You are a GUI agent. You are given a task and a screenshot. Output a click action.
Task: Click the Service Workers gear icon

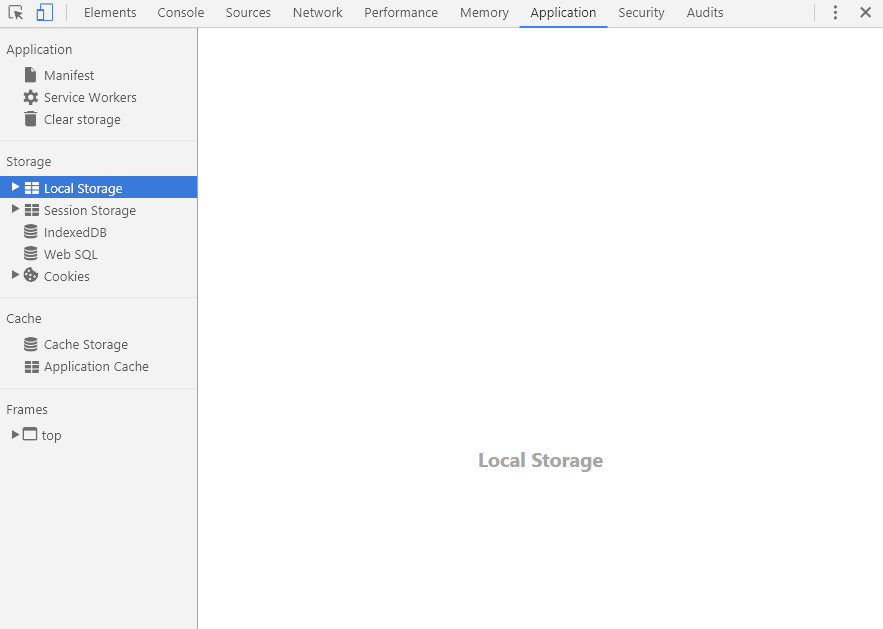[x=30, y=97]
